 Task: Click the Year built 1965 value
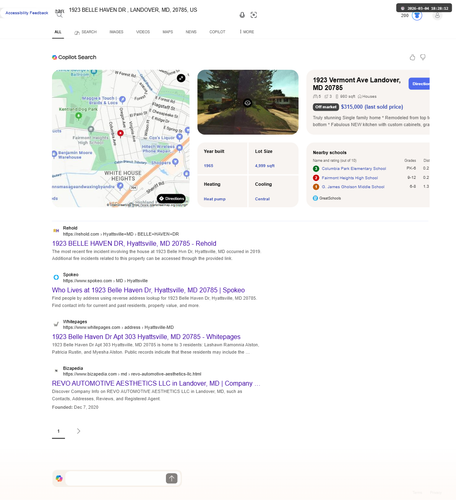coord(208,166)
